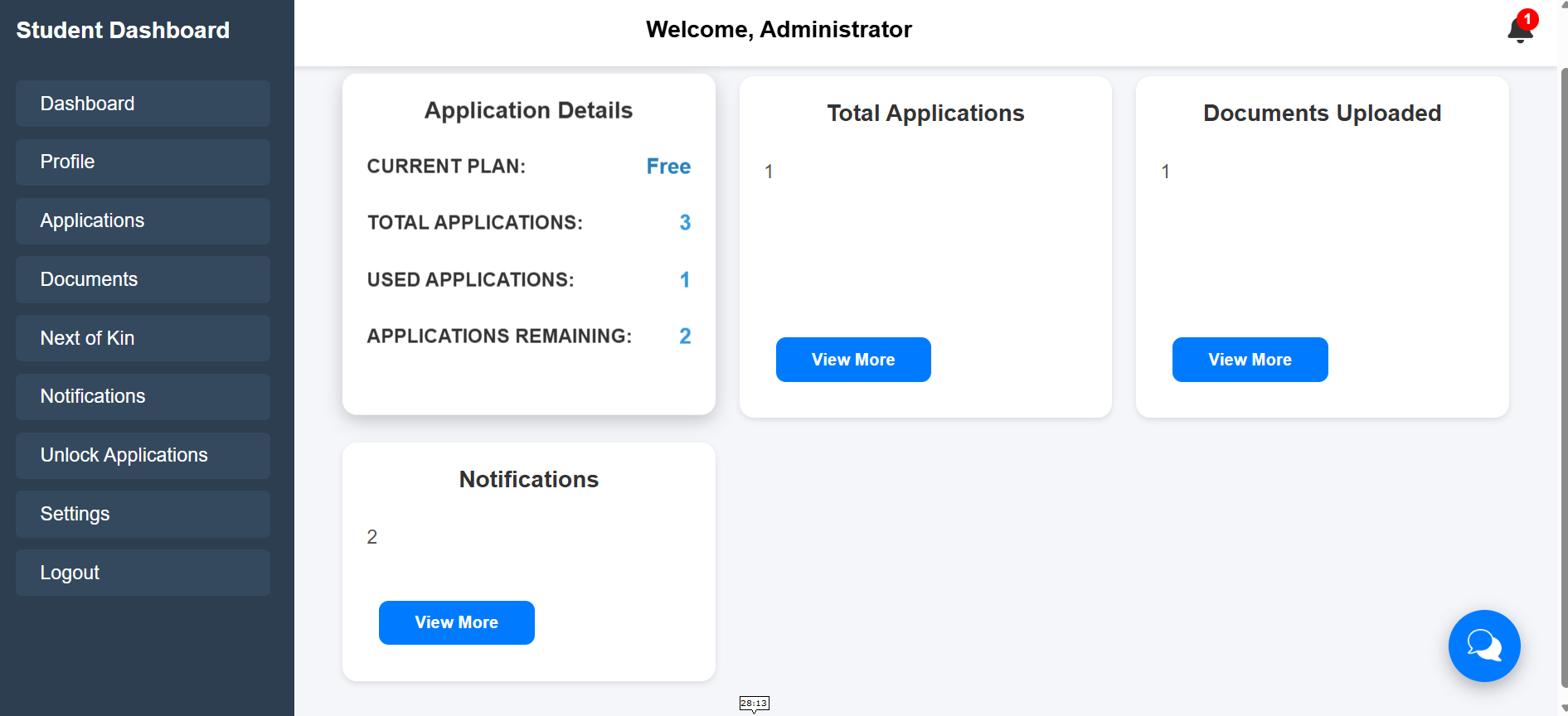
Task: Open the notification bell icon
Action: click(x=1519, y=31)
